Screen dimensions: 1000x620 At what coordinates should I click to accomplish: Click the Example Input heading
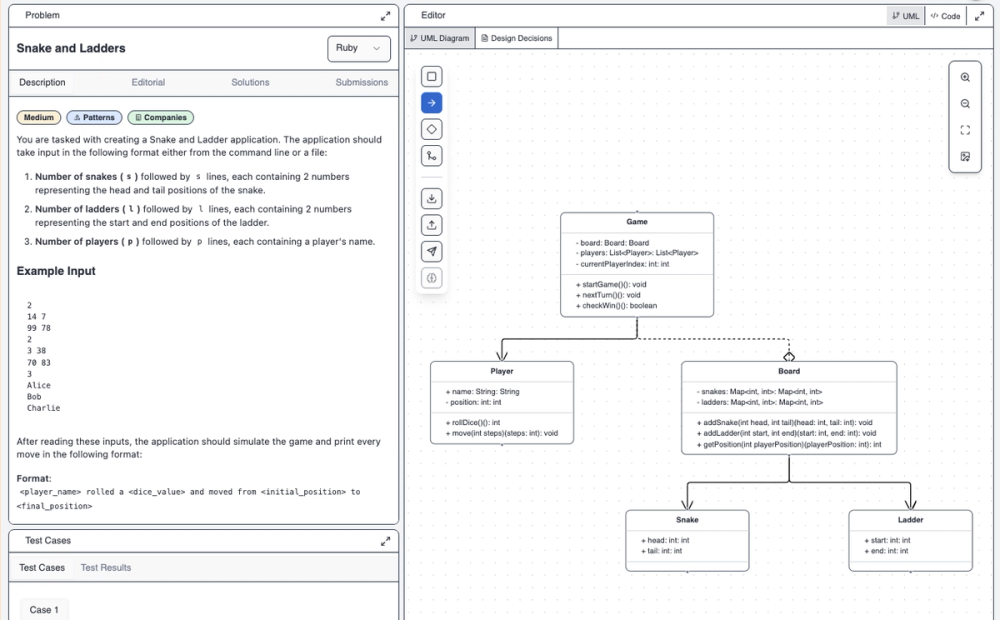pyautogui.click(x=55, y=271)
